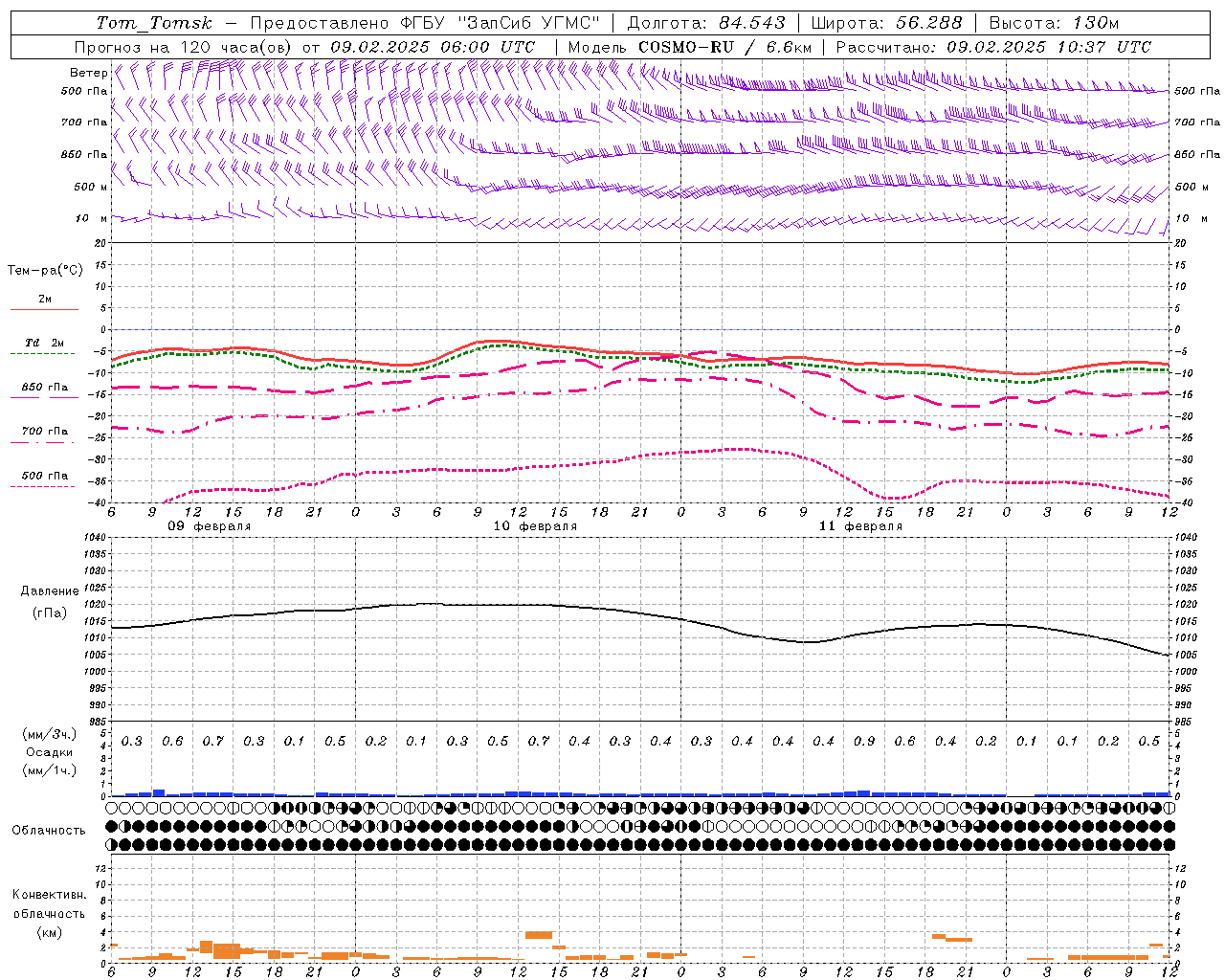Click the 2м line sample in temperature legend
This screenshot has height=980, width=1225.
pos(44,309)
